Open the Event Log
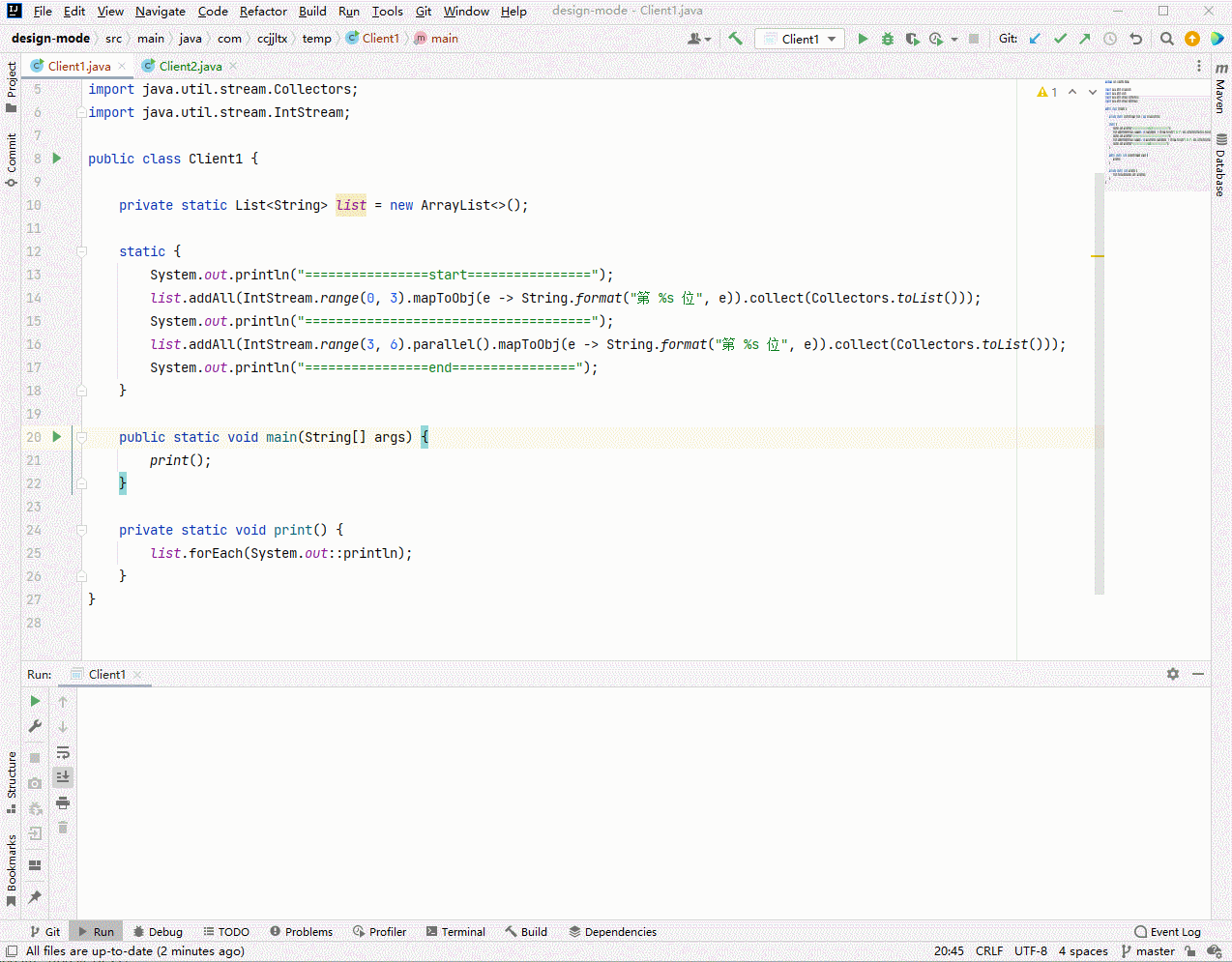Screen dimensions: 1232x962 pos(1167,932)
